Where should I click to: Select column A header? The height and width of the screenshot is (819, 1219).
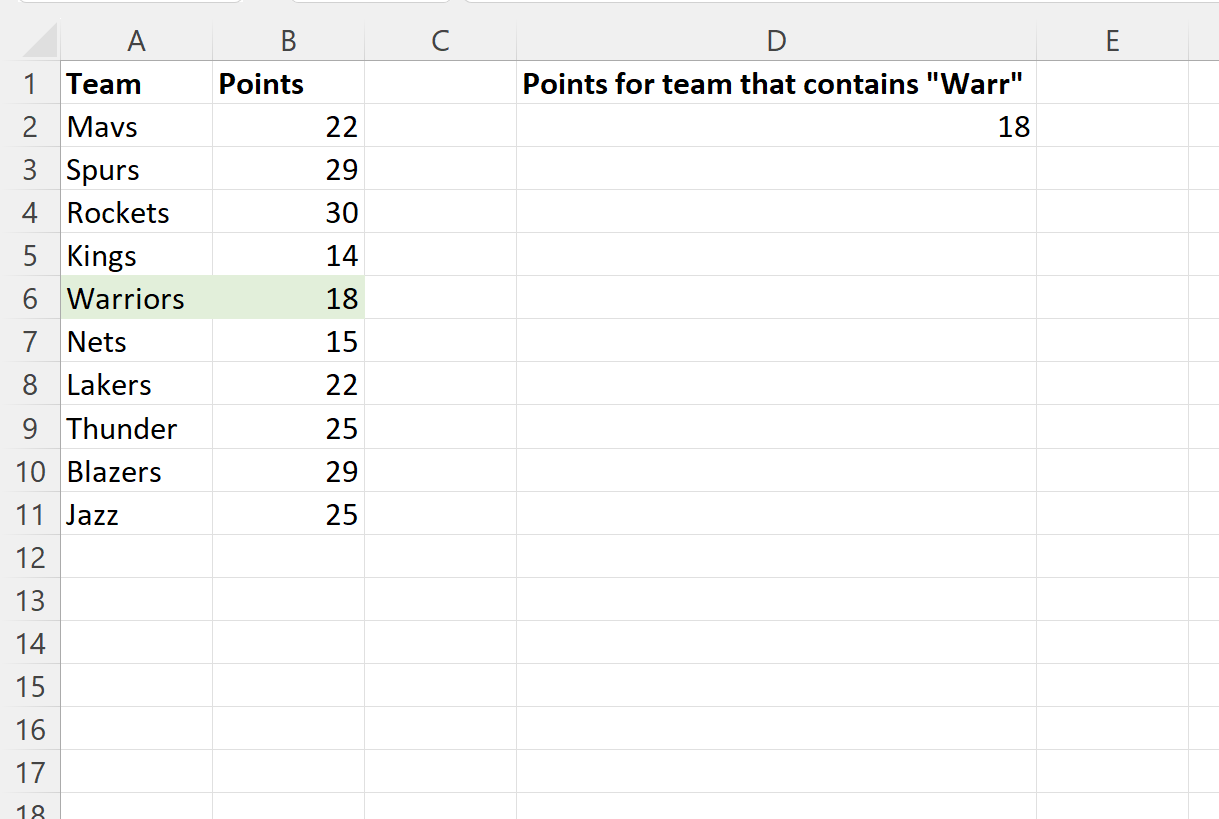136,40
